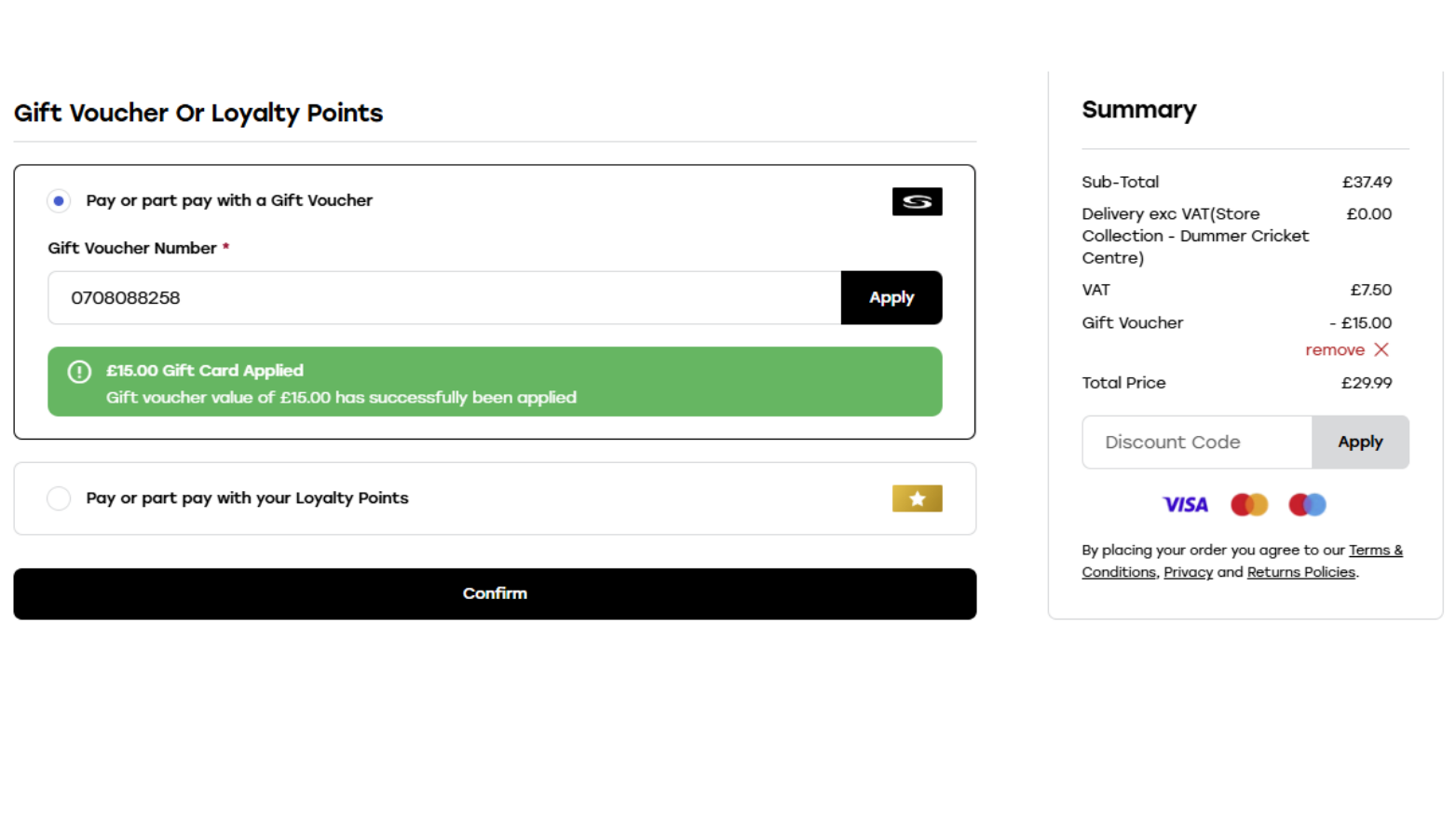The height and width of the screenshot is (818, 1456).
Task: Click the Maestro payment logo
Action: coord(1307,504)
